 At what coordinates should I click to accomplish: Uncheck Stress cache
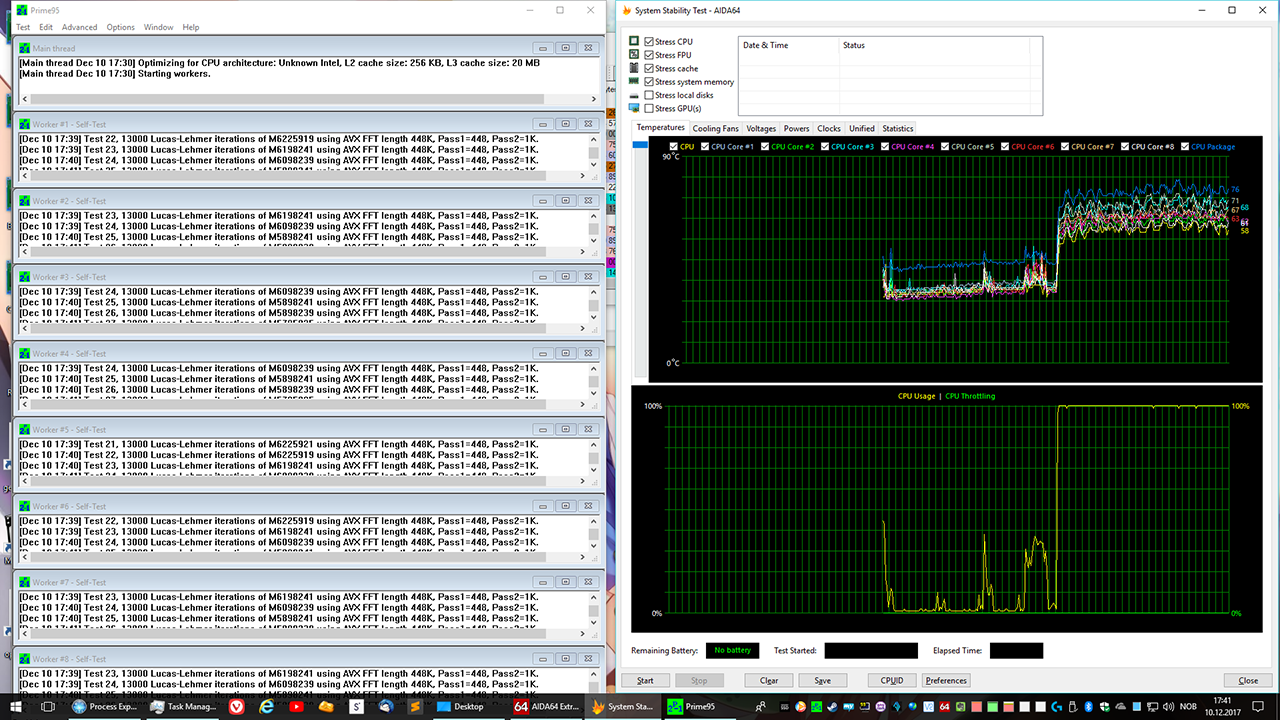coord(650,68)
